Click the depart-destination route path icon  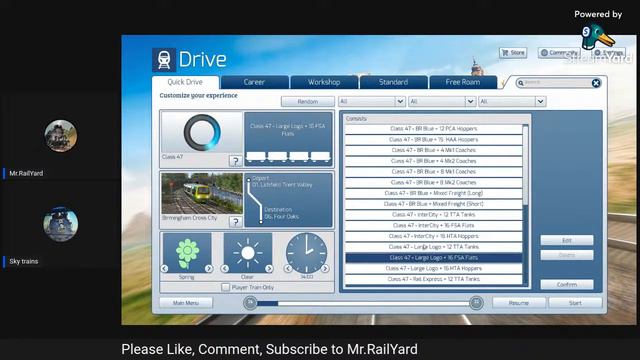tap(254, 200)
